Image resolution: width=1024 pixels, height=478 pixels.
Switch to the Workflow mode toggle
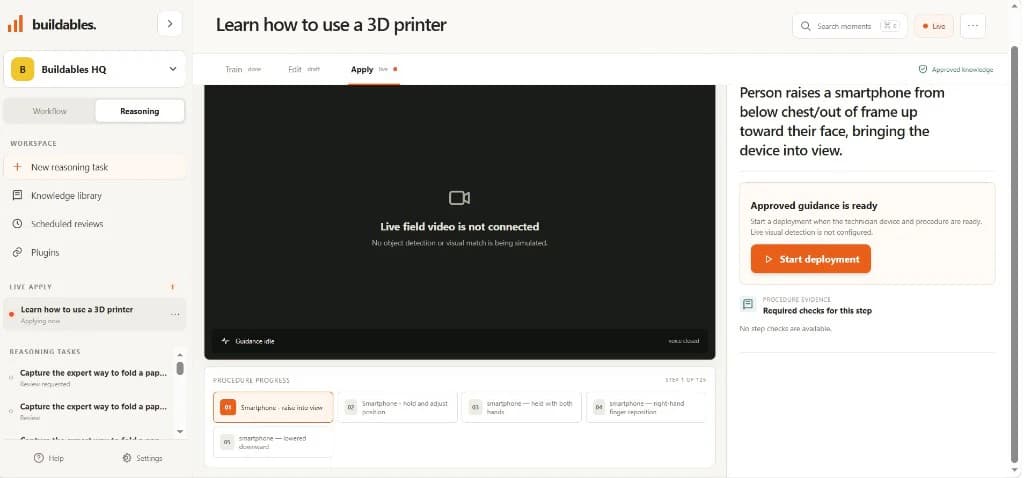coord(50,111)
